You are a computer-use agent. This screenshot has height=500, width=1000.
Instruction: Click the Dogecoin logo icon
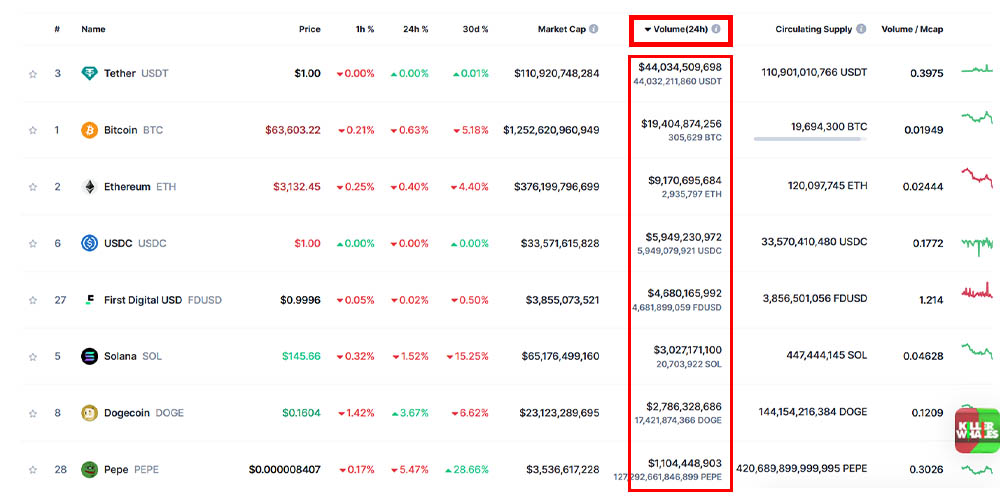click(x=90, y=413)
